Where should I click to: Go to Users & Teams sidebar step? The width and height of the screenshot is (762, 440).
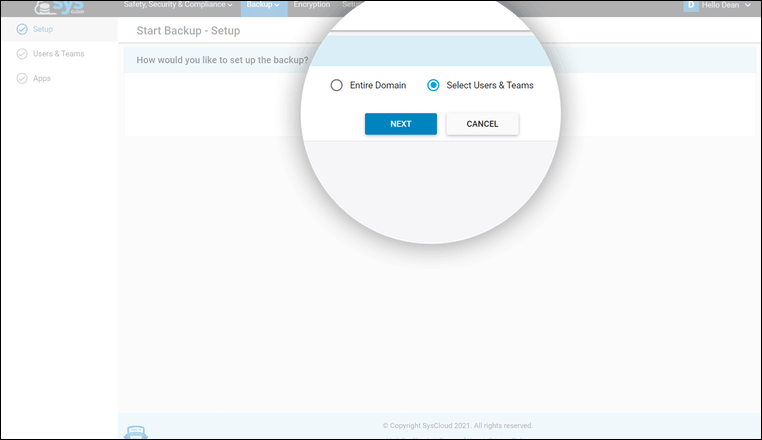(59, 54)
